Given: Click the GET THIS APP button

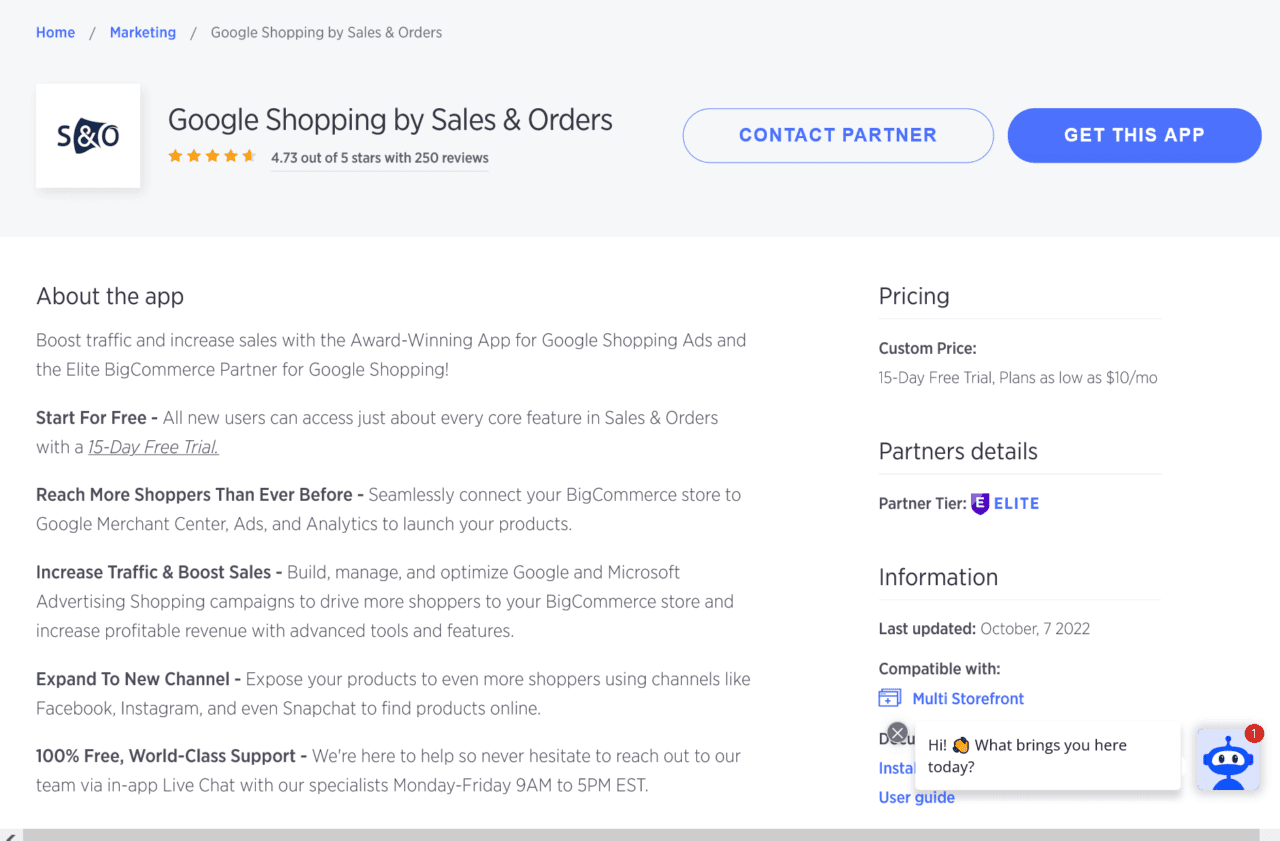Looking at the screenshot, I should (1133, 135).
